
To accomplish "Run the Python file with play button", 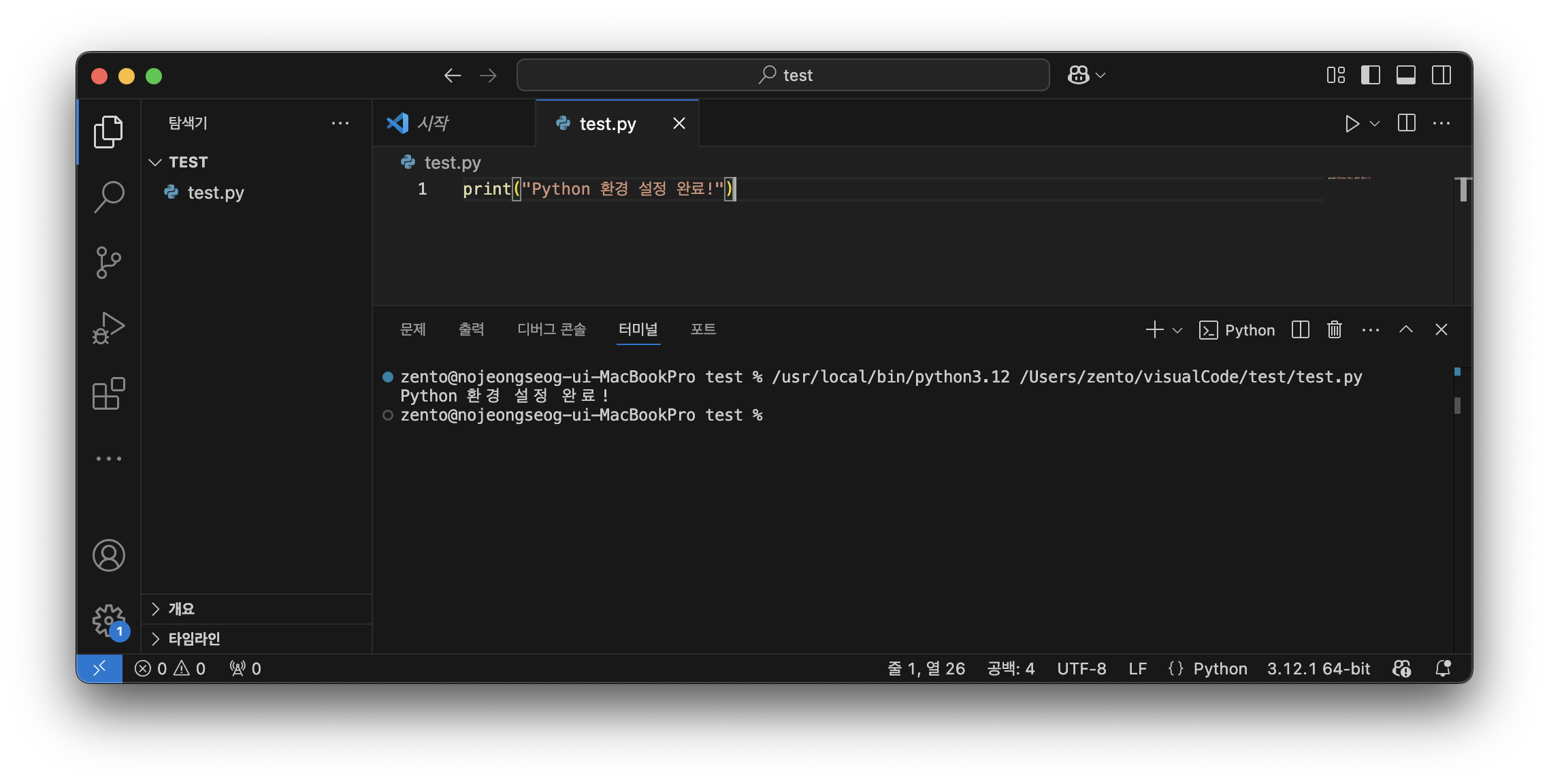I will (x=1352, y=123).
